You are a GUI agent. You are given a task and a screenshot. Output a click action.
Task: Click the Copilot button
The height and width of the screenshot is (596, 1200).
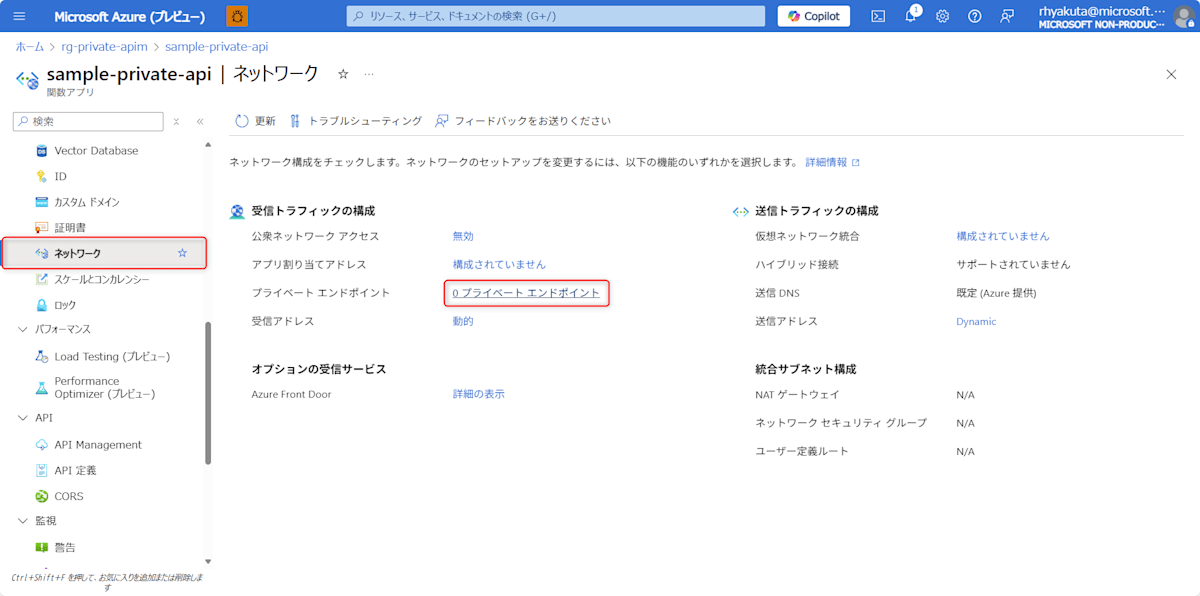814,16
